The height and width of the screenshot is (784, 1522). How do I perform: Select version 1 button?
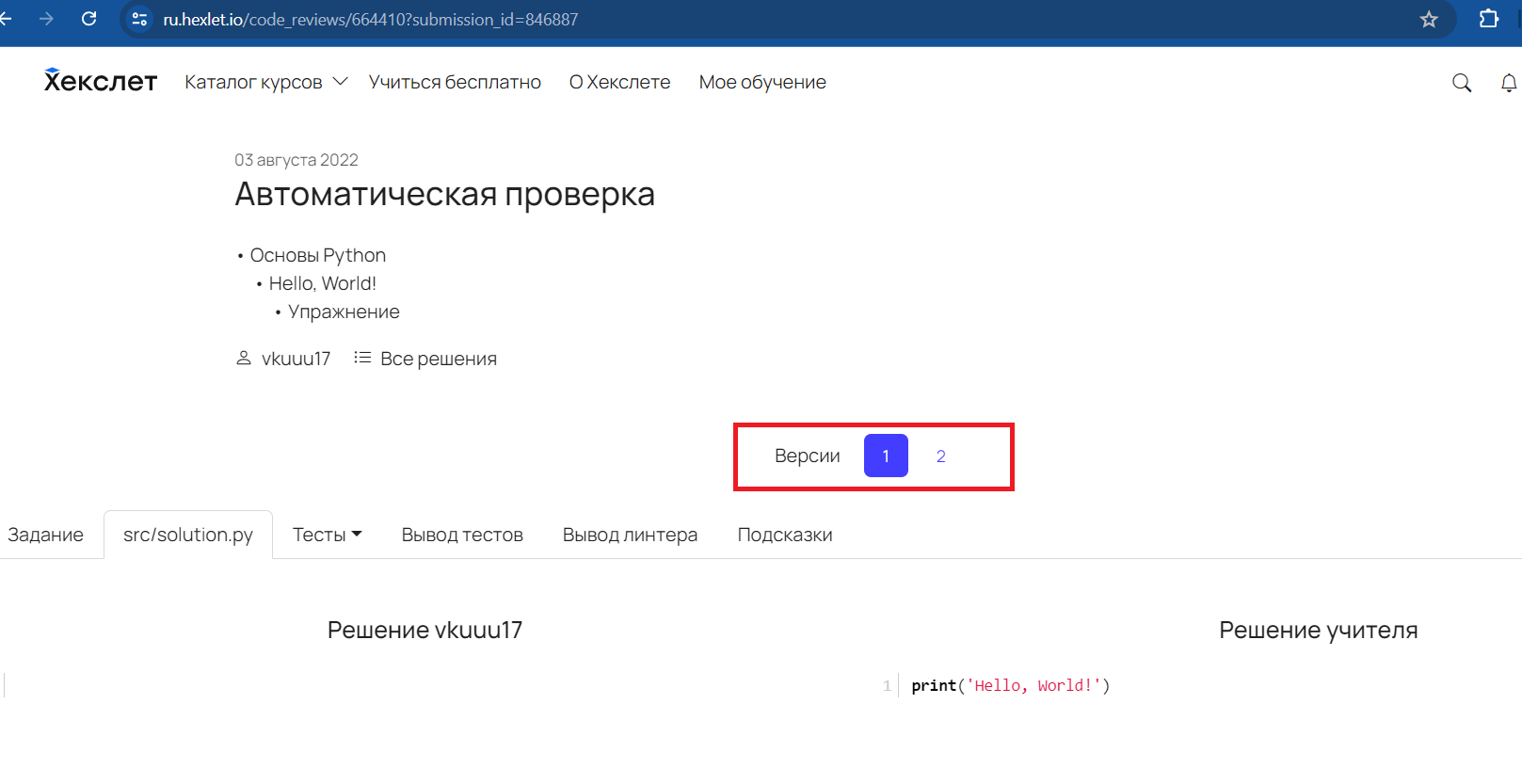pyautogui.click(x=886, y=456)
